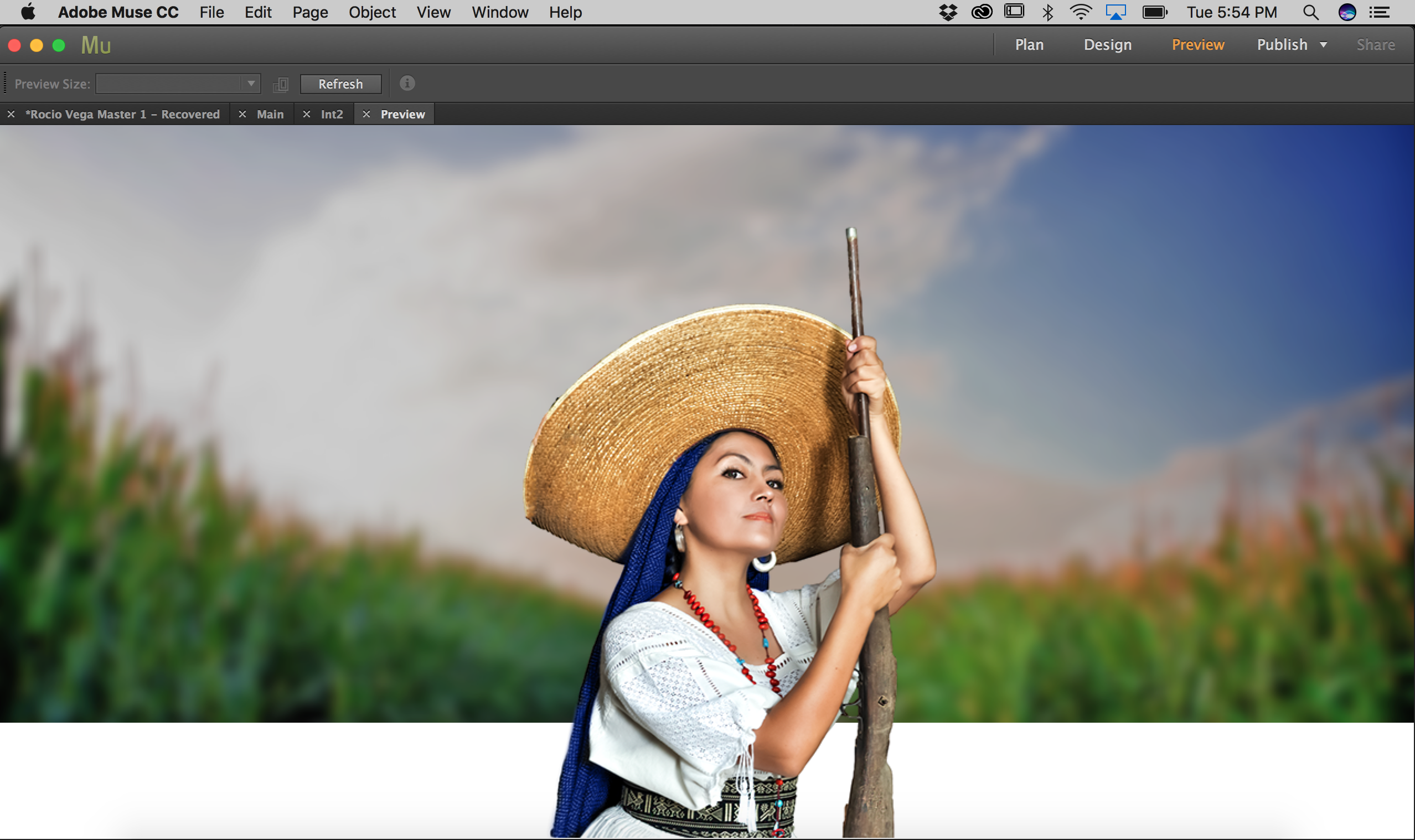Image resolution: width=1415 pixels, height=840 pixels.
Task: Expand the Publish dropdown arrow
Action: tap(1323, 45)
